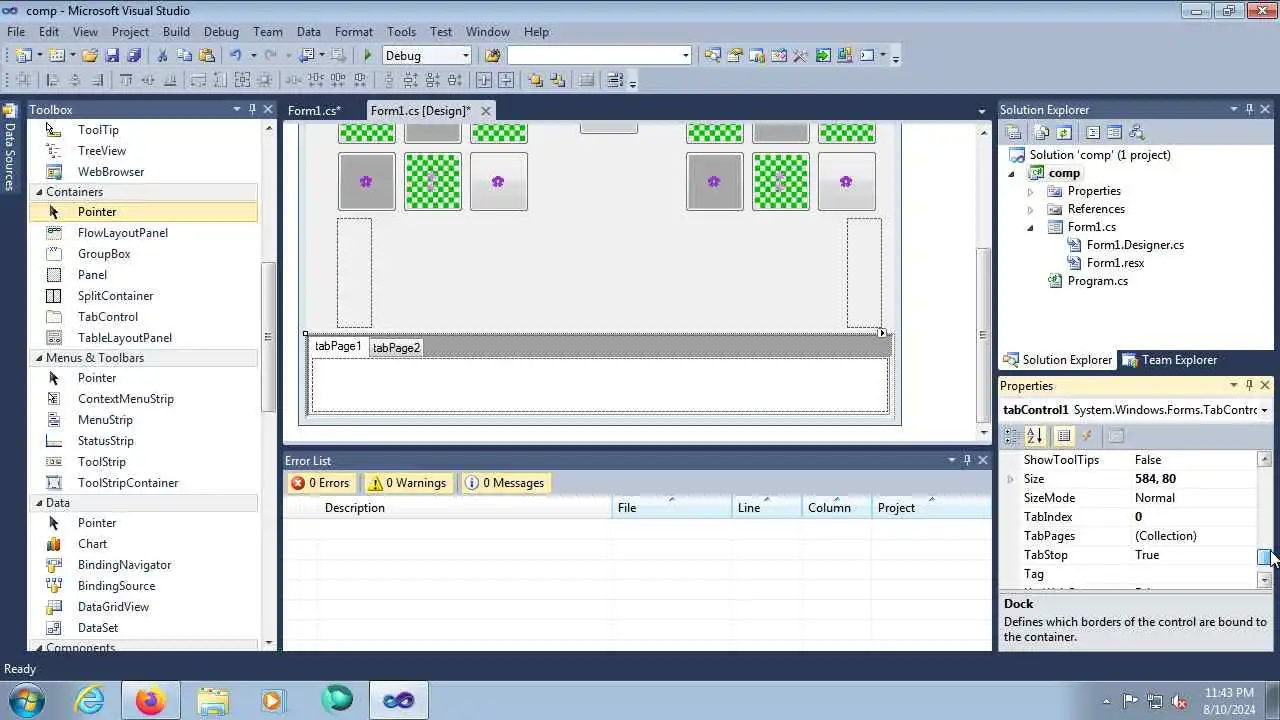
Task: Click Solution Explorer View Designer icon
Action: point(1114,132)
